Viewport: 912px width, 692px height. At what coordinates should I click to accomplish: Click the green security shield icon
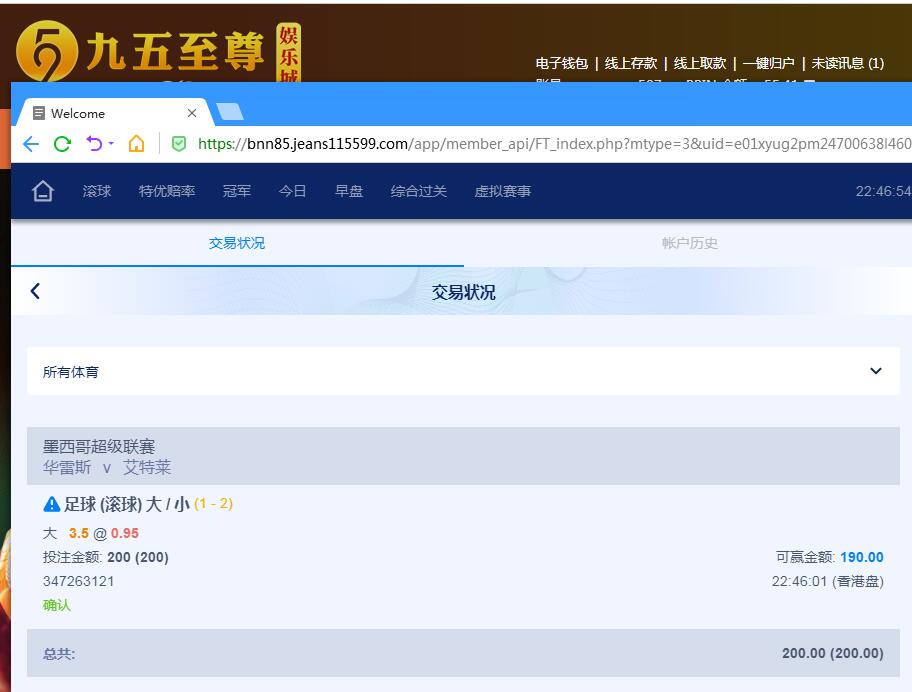[179, 144]
